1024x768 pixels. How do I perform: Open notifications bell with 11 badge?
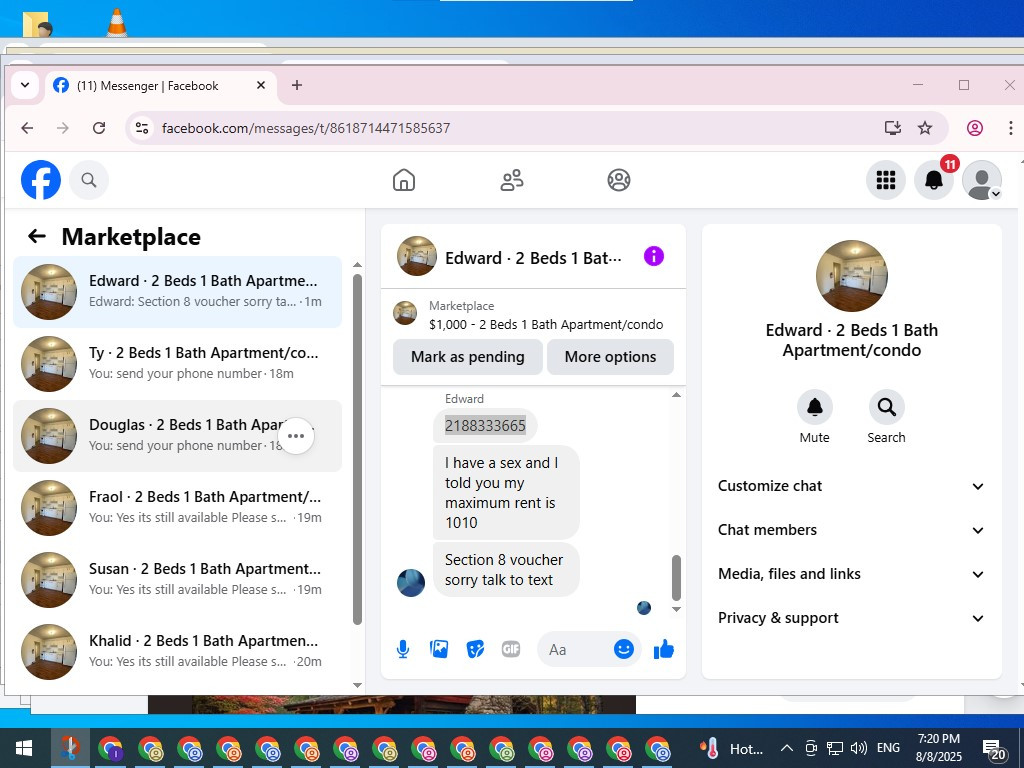click(x=934, y=180)
